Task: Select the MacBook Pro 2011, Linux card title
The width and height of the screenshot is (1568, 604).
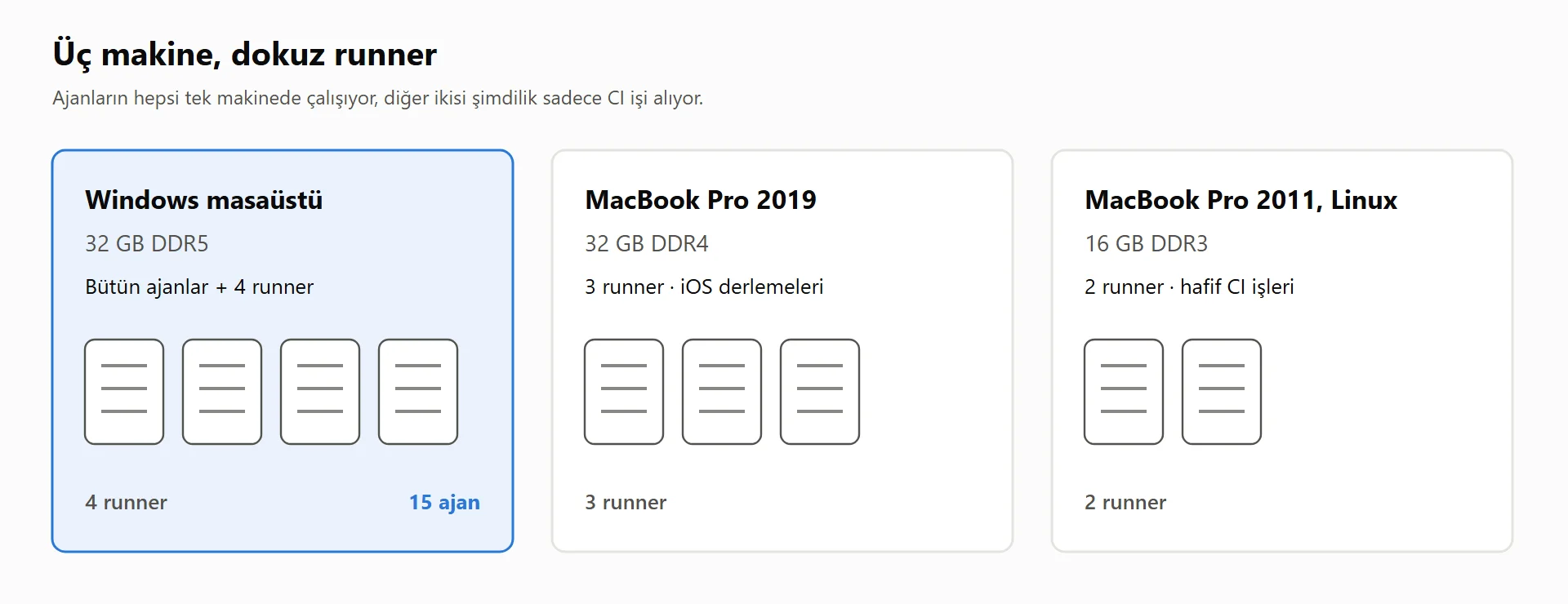Action: coord(1241,200)
